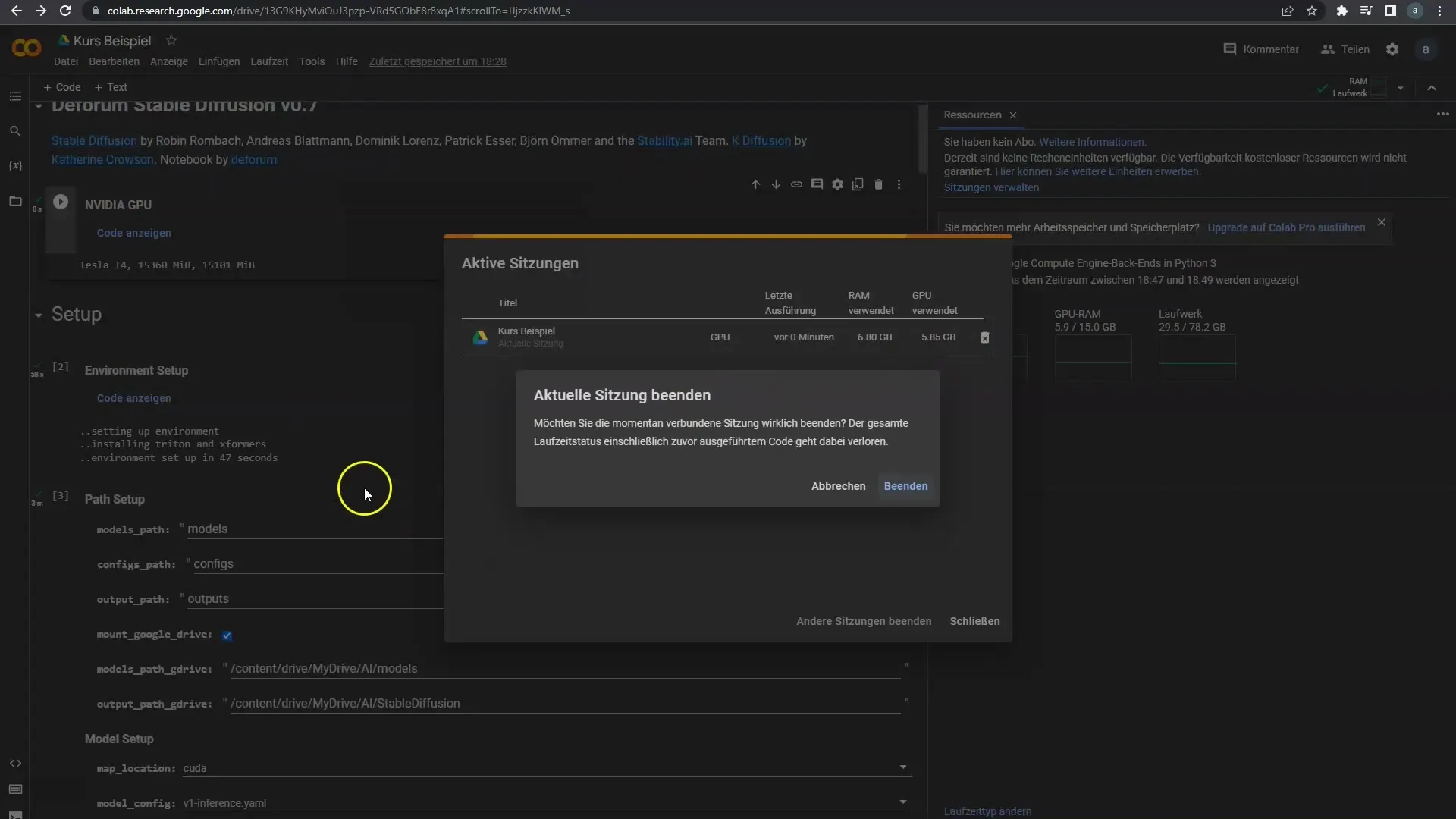Edit the models_path_gdrive field

pyautogui.click(x=565, y=669)
